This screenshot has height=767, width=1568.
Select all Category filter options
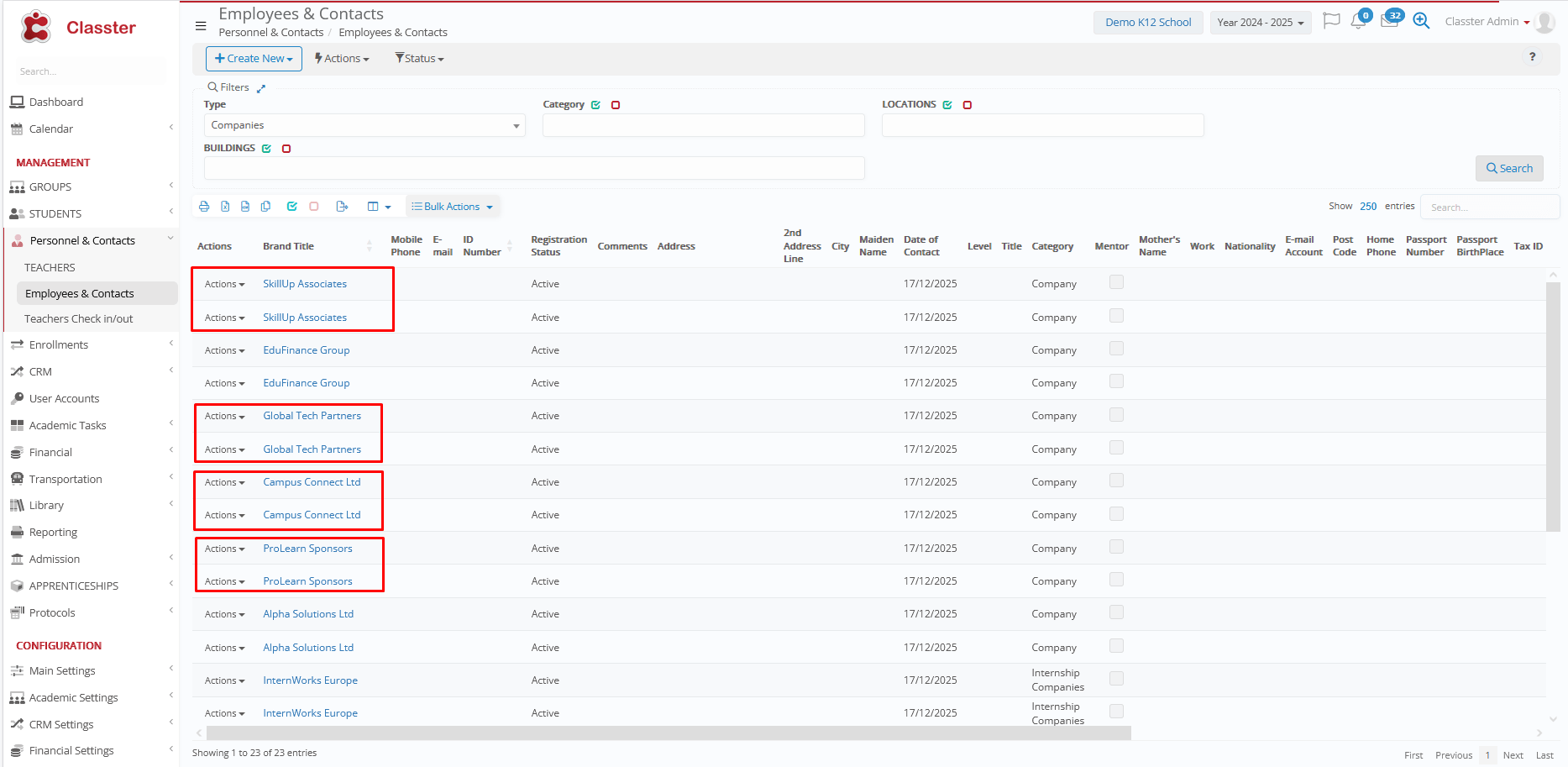pyautogui.click(x=596, y=105)
